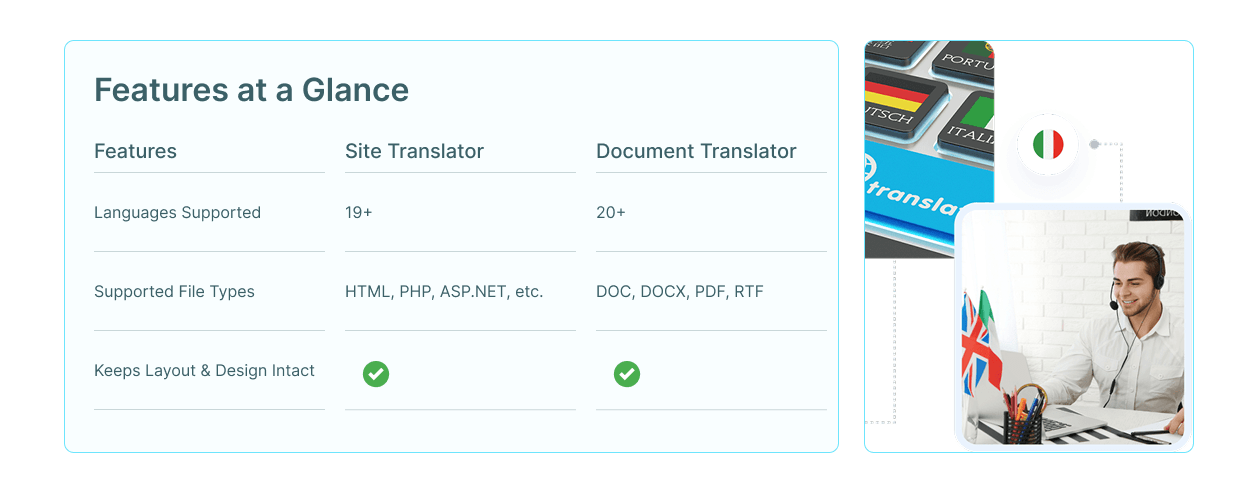Click the HTML, PHP, ASP.NET file types text
The width and height of the screenshot is (1260, 493).
pyautogui.click(x=444, y=292)
